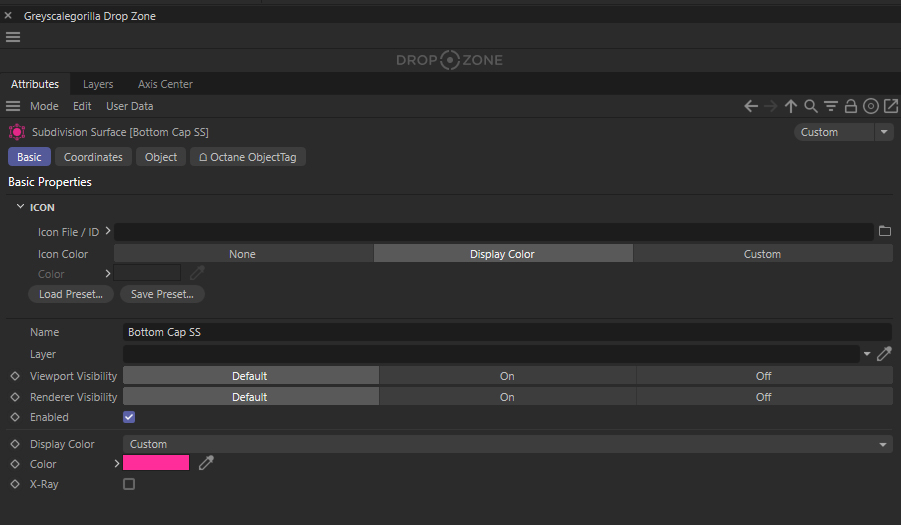Set Renderer Visibility to On

click(507, 396)
